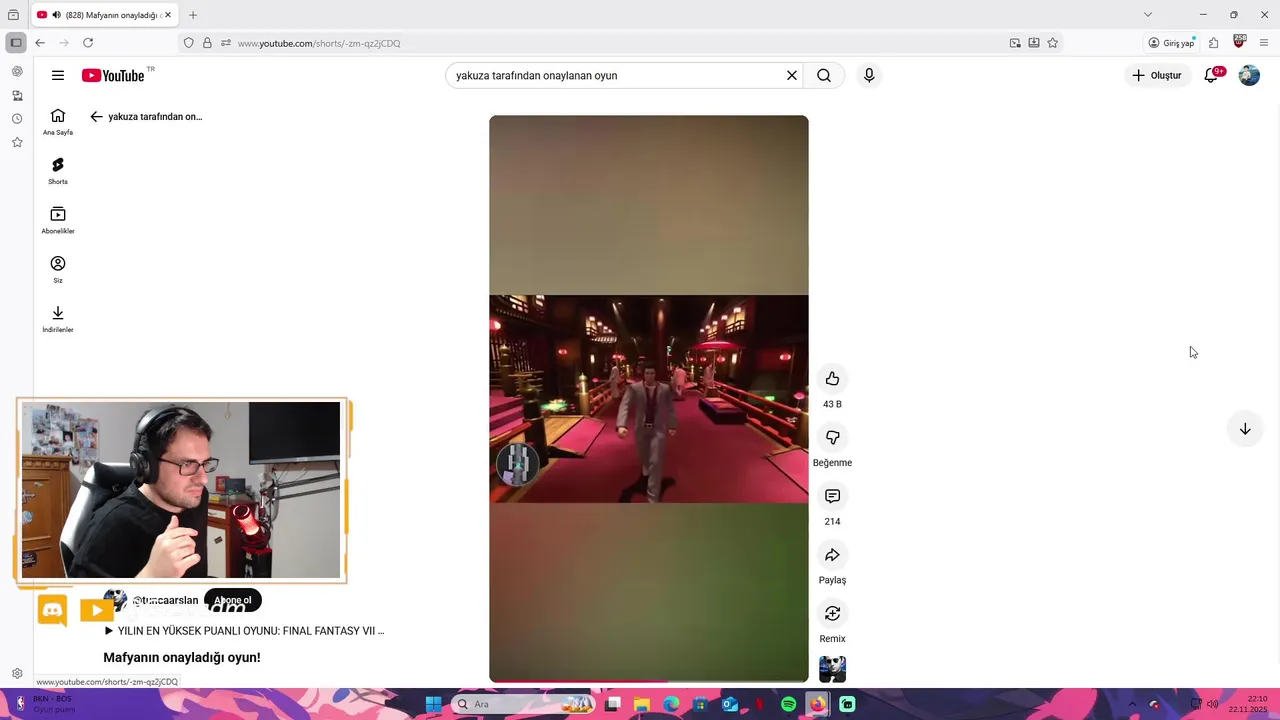Viewport: 1280px width, 720px height.
Task: Start voice search with the microphone
Action: [x=869, y=75]
